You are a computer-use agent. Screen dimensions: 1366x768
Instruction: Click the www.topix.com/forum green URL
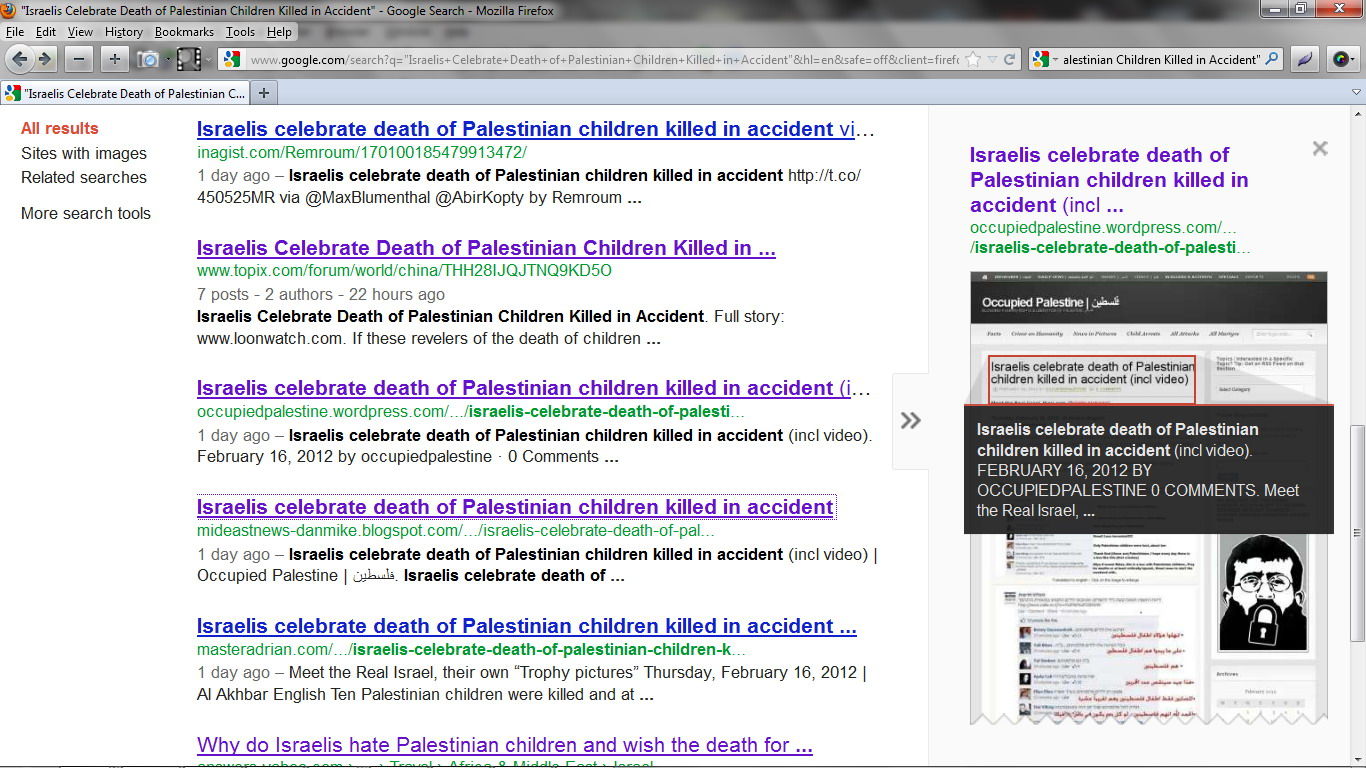tap(404, 270)
